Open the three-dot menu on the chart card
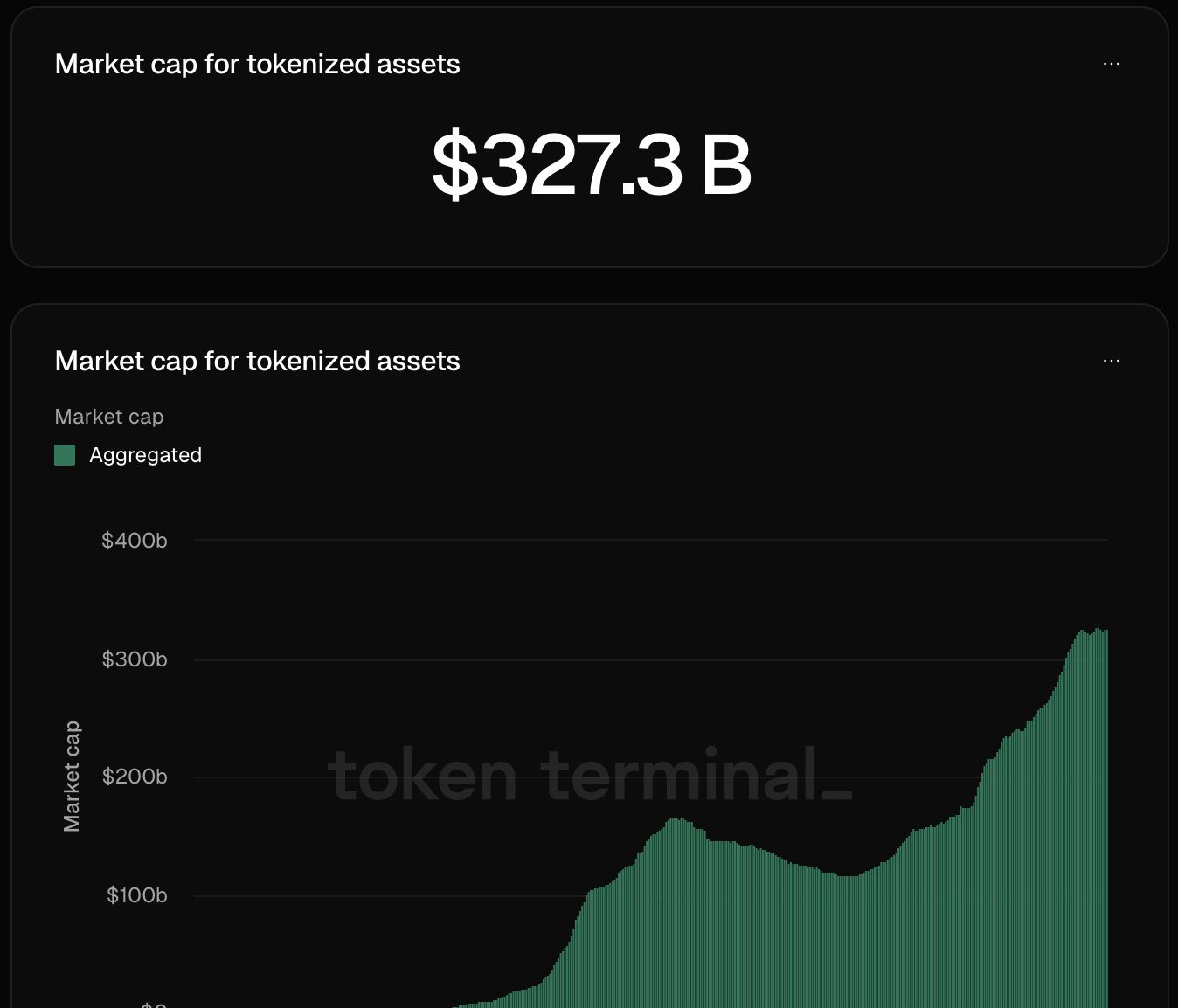Image resolution: width=1178 pixels, height=1008 pixels. (1111, 361)
